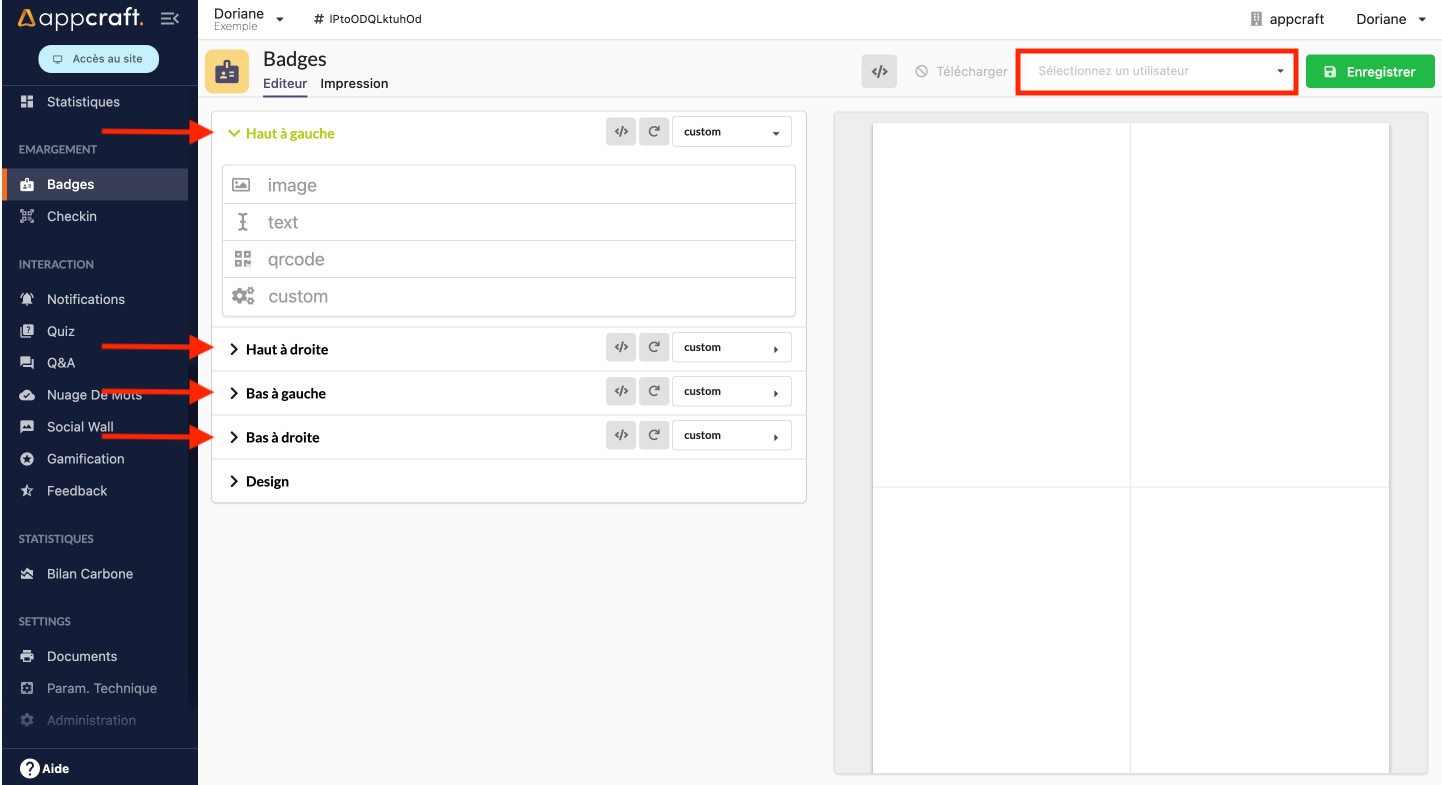
Task: Click the Accès au site button
Action: coord(98,59)
